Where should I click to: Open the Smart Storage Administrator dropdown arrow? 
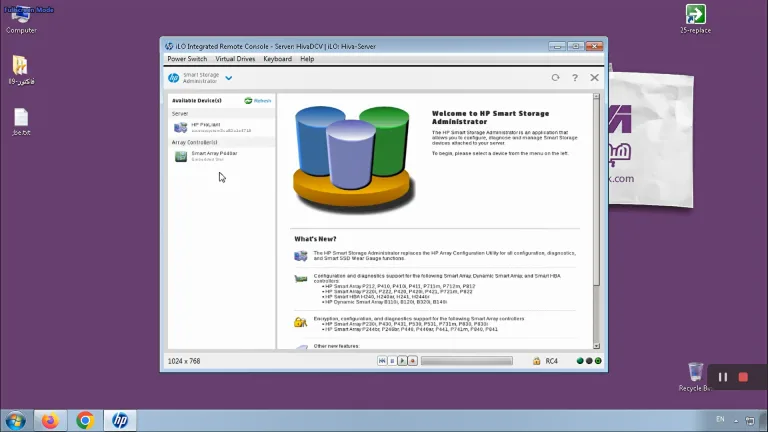click(x=229, y=78)
